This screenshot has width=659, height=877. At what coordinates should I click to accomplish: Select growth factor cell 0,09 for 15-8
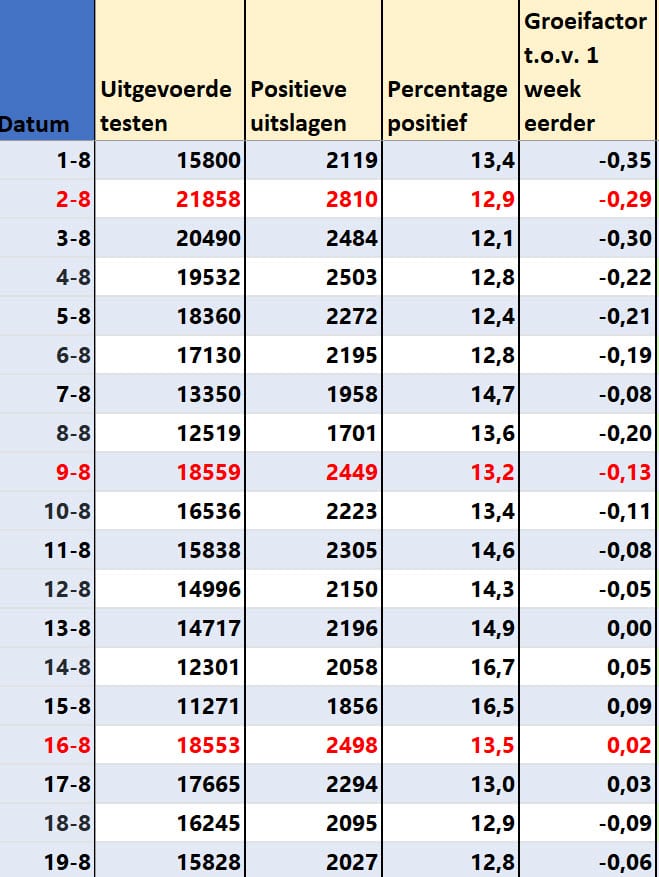tap(587, 706)
